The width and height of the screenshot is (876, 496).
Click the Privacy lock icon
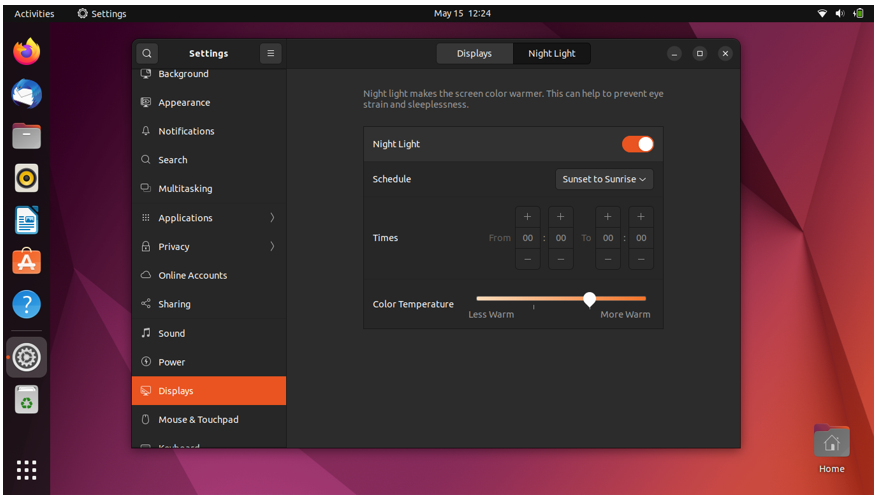pyautogui.click(x=146, y=246)
